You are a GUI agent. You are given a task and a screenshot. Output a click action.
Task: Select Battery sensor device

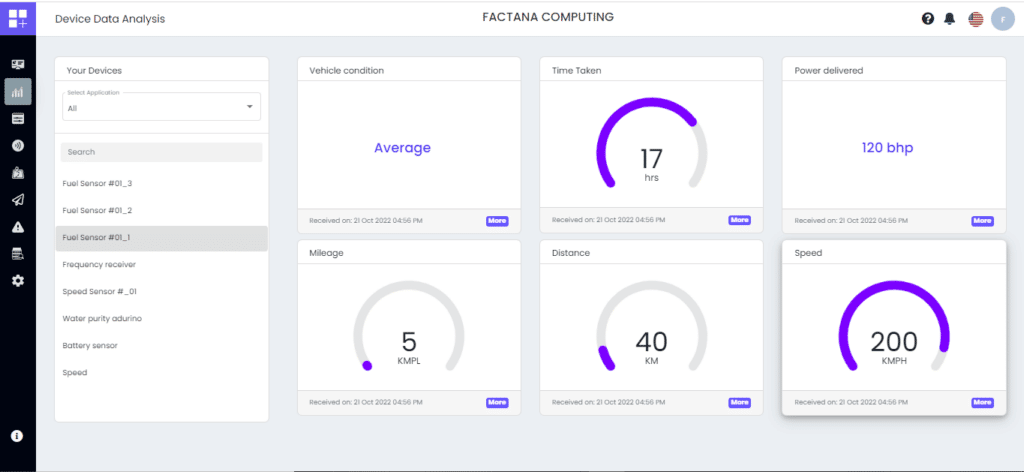[161, 345]
